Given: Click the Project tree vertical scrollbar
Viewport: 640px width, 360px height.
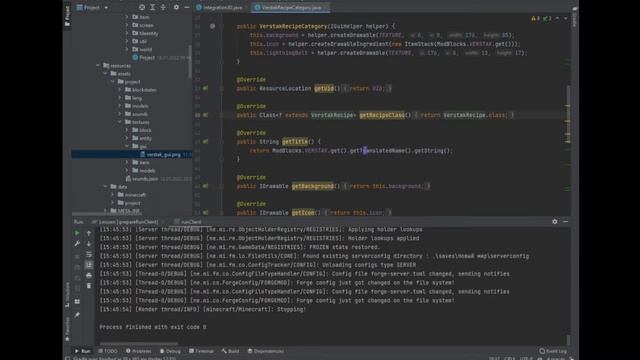Looking at the screenshot, I should pos(190,61).
